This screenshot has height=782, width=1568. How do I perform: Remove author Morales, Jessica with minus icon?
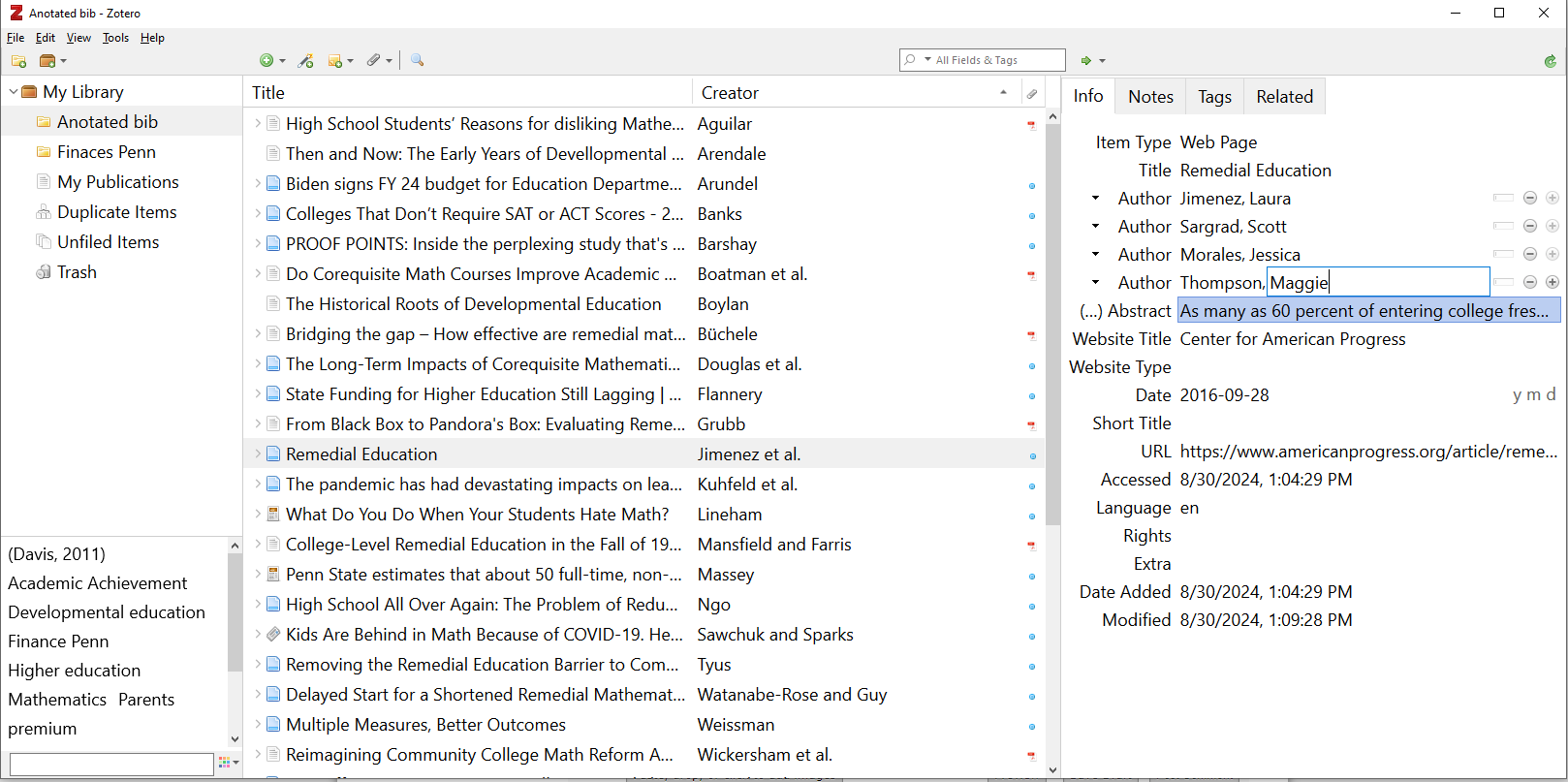pos(1530,254)
